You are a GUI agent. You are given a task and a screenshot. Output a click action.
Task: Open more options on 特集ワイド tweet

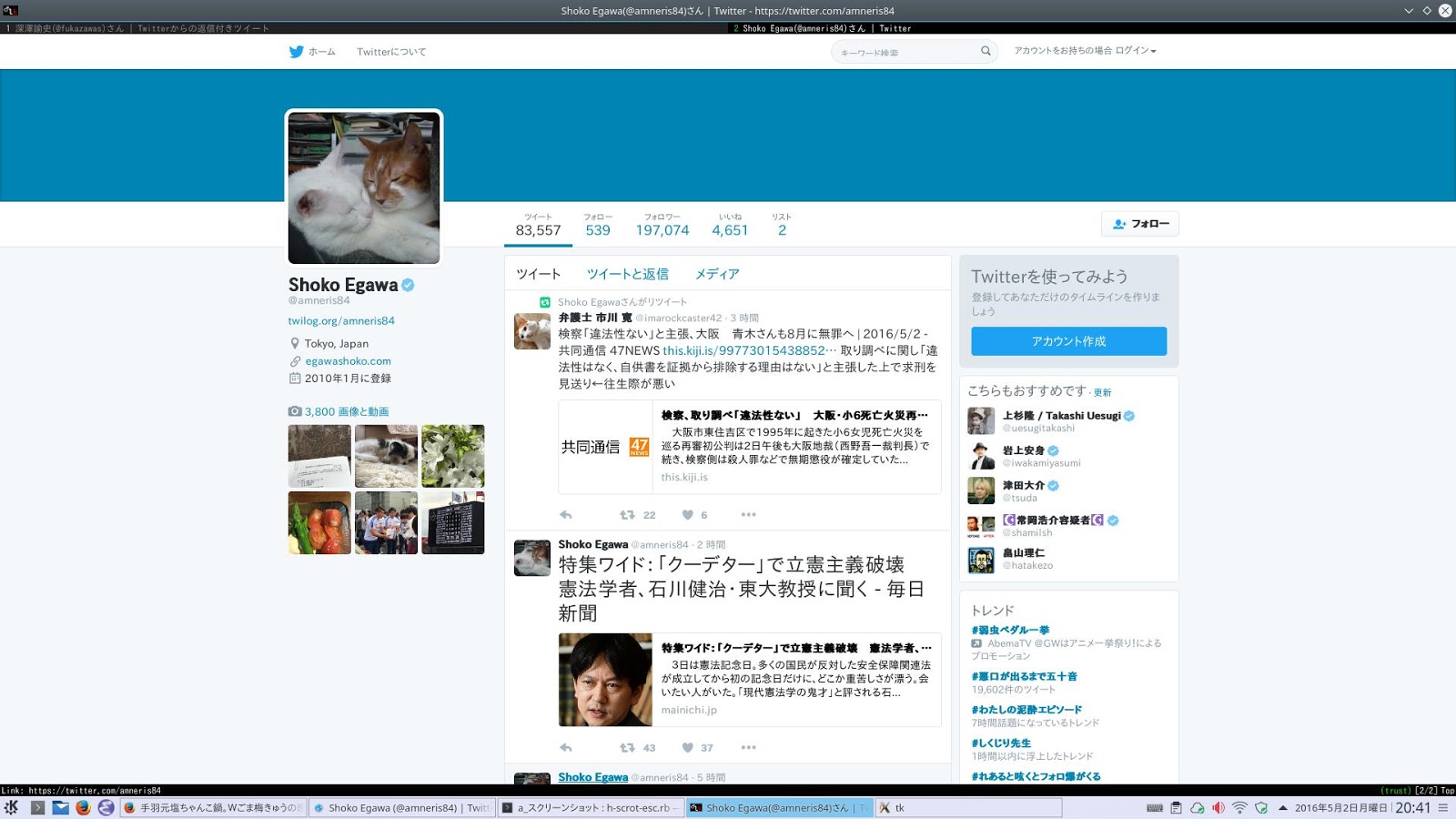pyautogui.click(x=749, y=748)
